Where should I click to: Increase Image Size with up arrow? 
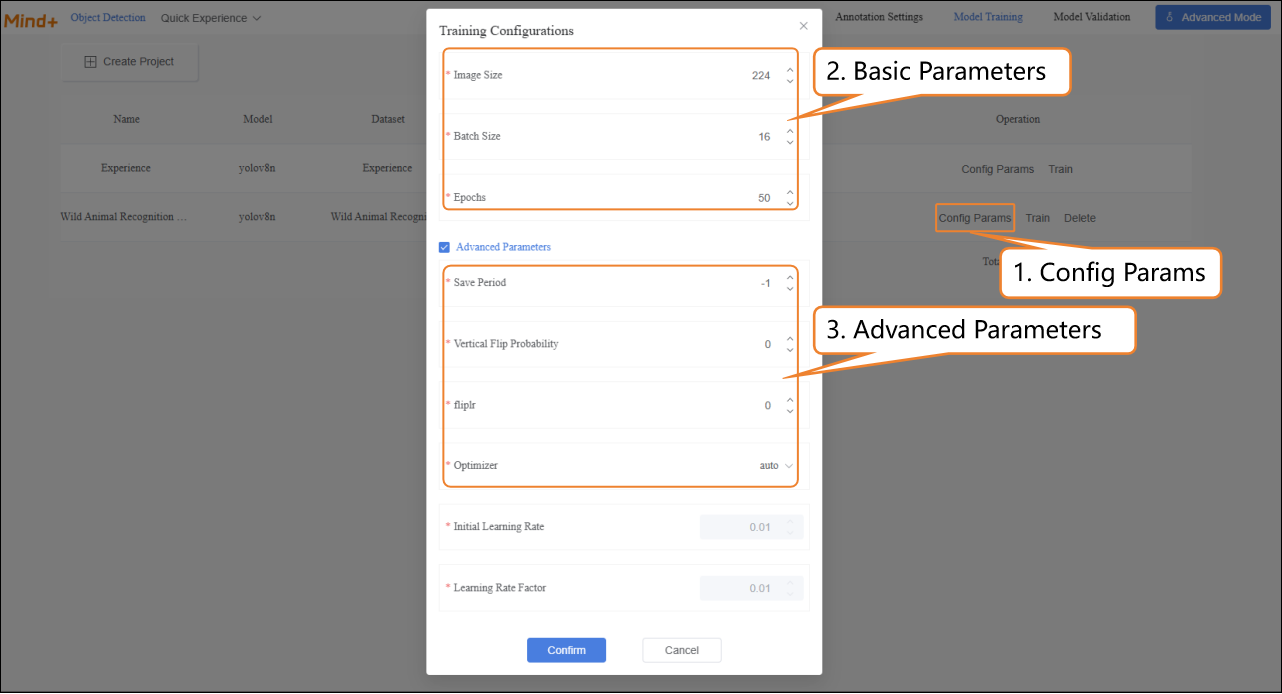[790, 70]
